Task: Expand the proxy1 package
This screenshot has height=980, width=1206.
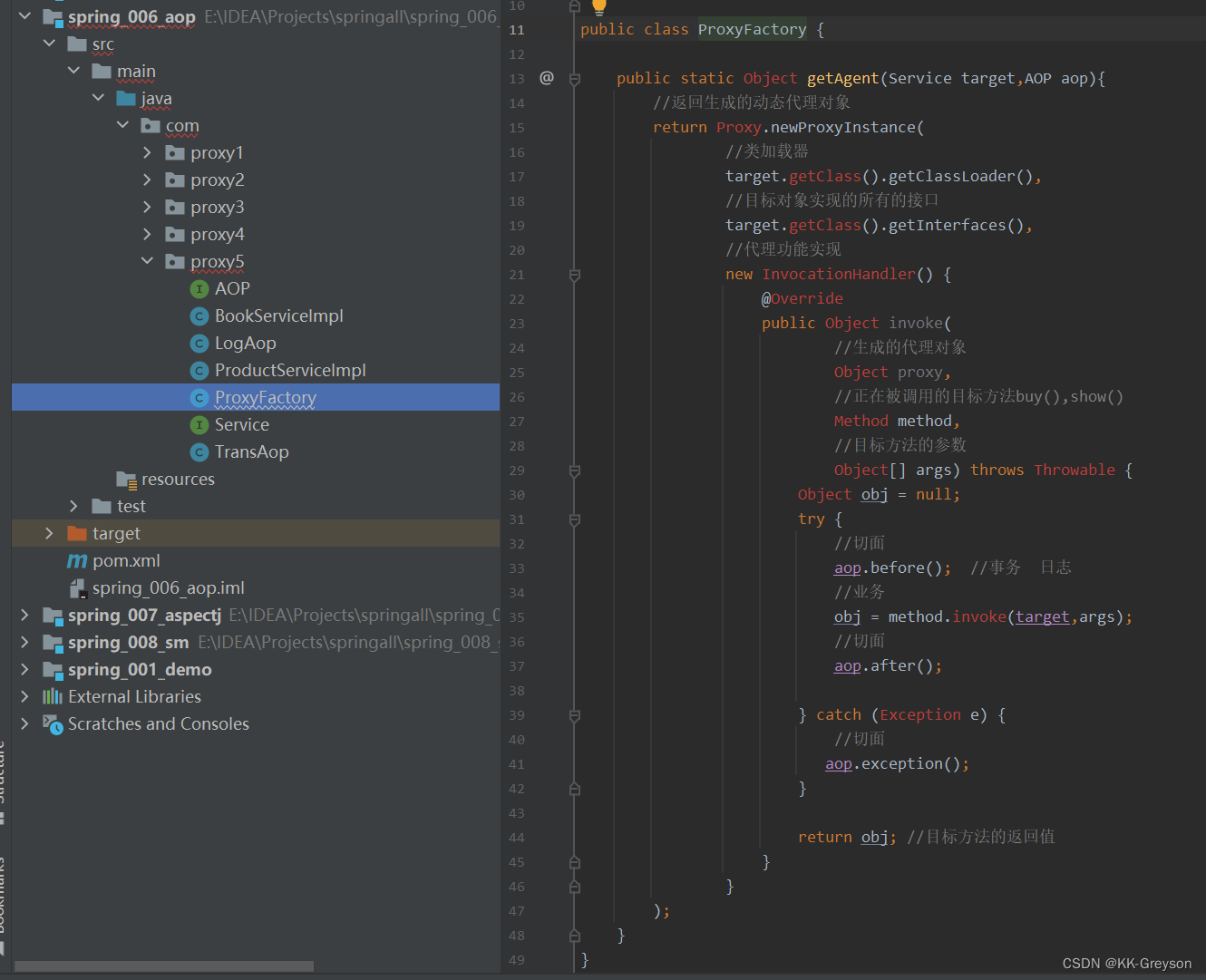Action: coord(147,152)
